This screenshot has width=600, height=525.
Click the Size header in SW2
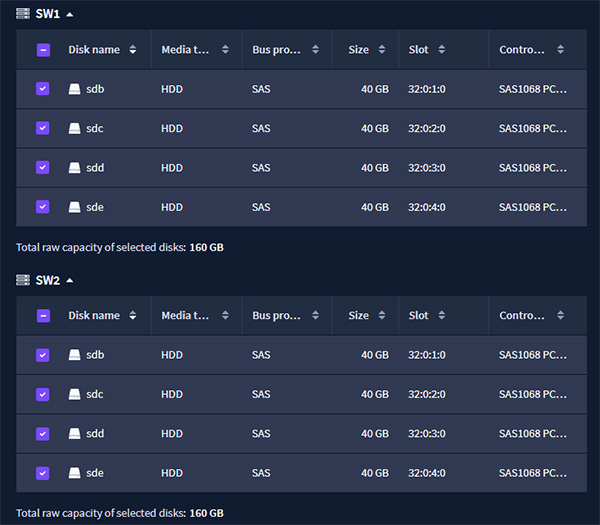click(359, 316)
